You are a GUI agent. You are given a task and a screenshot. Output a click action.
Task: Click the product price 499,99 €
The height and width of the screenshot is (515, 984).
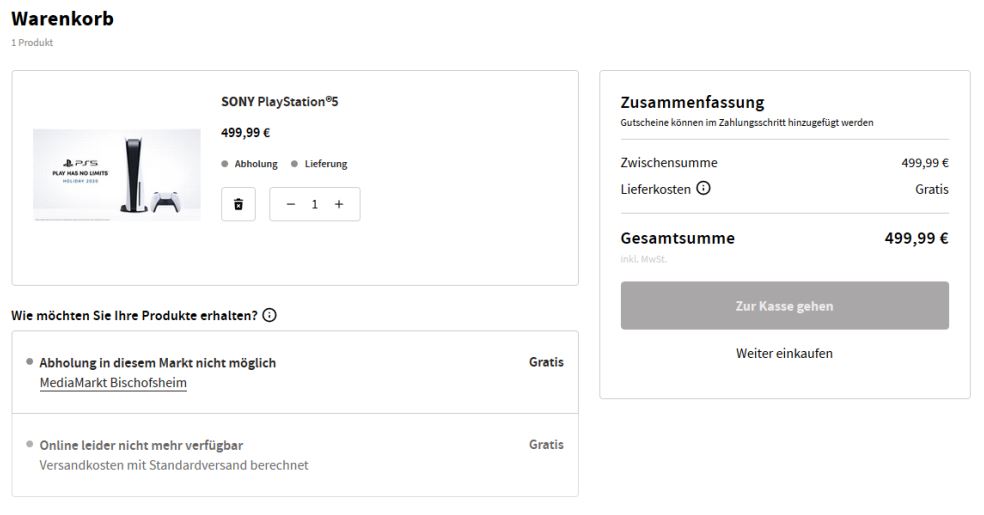pyautogui.click(x=245, y=132)
